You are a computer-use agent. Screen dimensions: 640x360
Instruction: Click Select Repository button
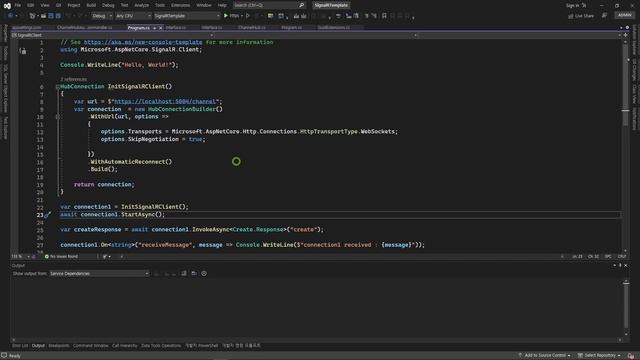[599, 356]
